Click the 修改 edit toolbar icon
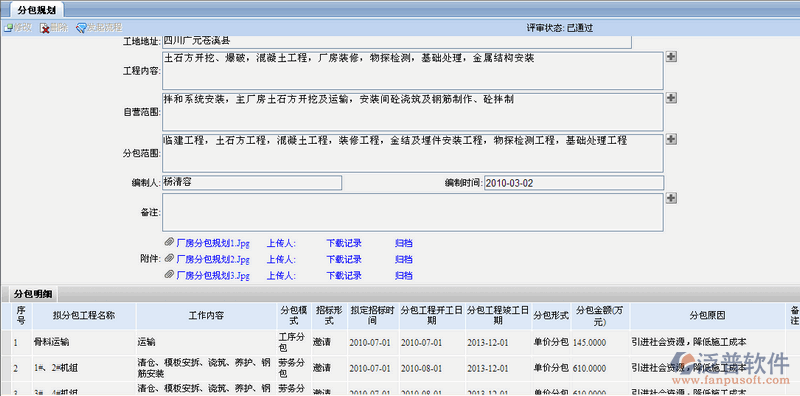This screenshot has height=396, width=800. point(9,28)
